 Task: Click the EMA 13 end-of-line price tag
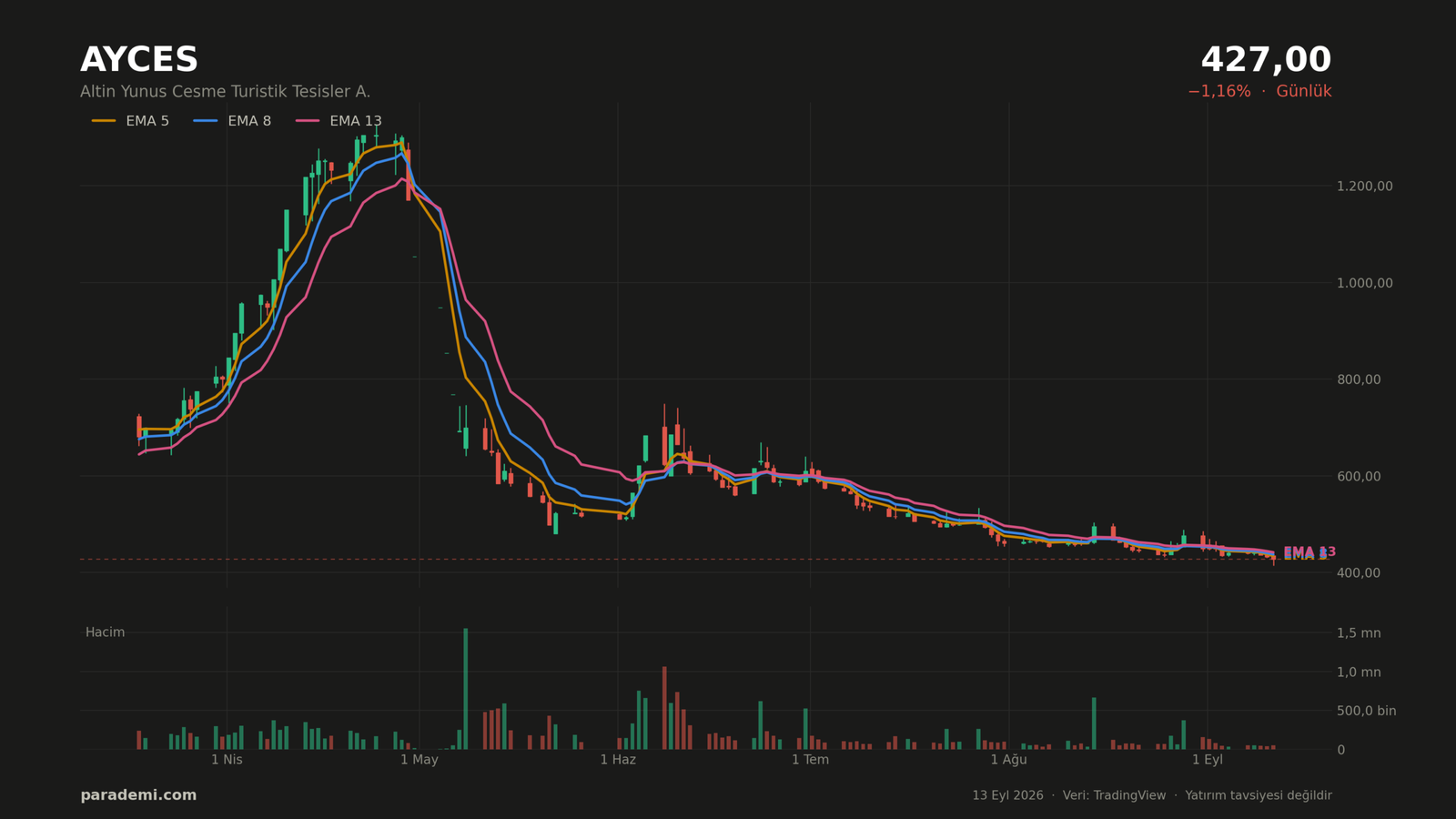(x=1309, y=551)
